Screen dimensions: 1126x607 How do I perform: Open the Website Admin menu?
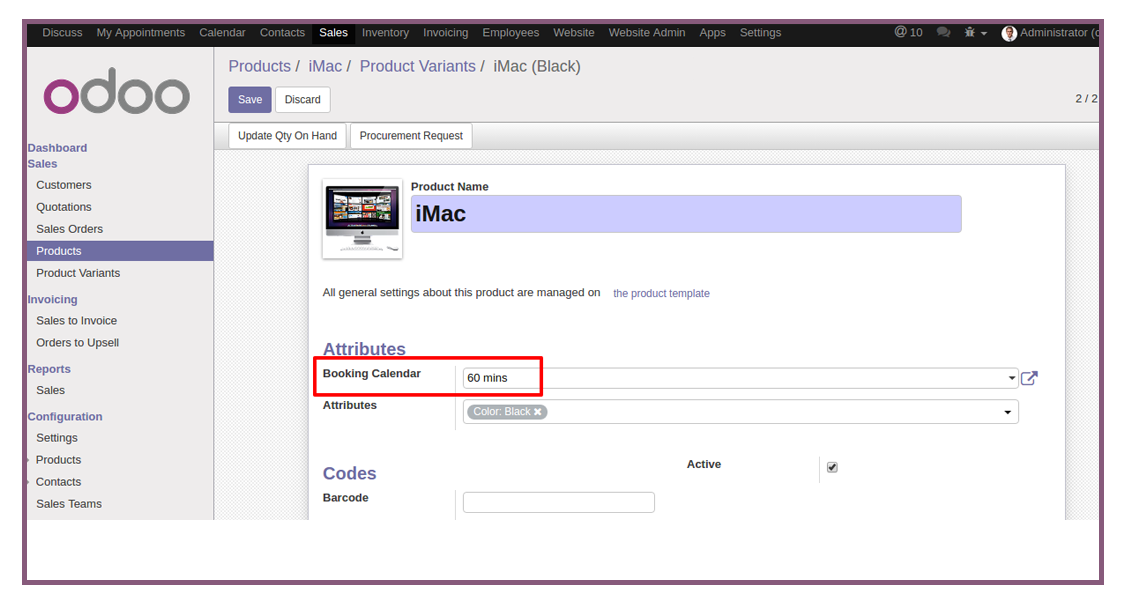click(647, 32)
